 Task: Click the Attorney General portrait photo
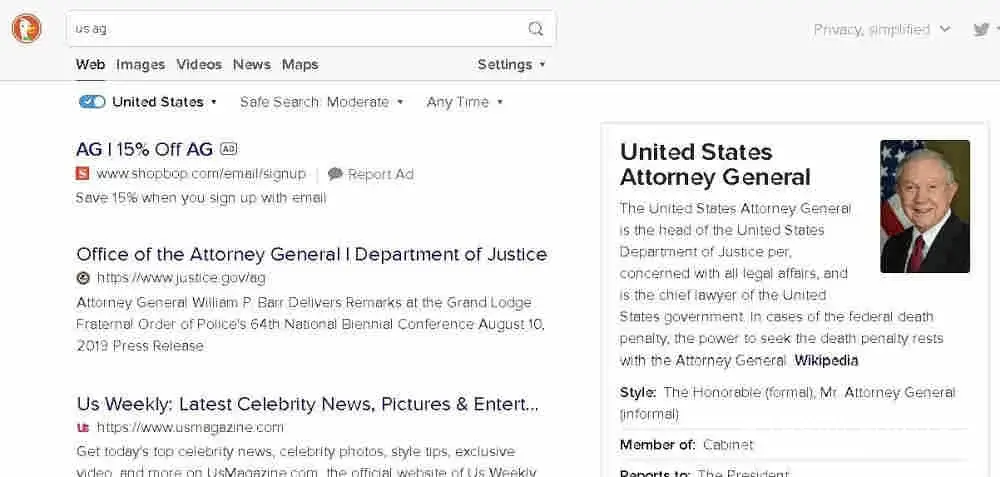[x=925, y=207]
